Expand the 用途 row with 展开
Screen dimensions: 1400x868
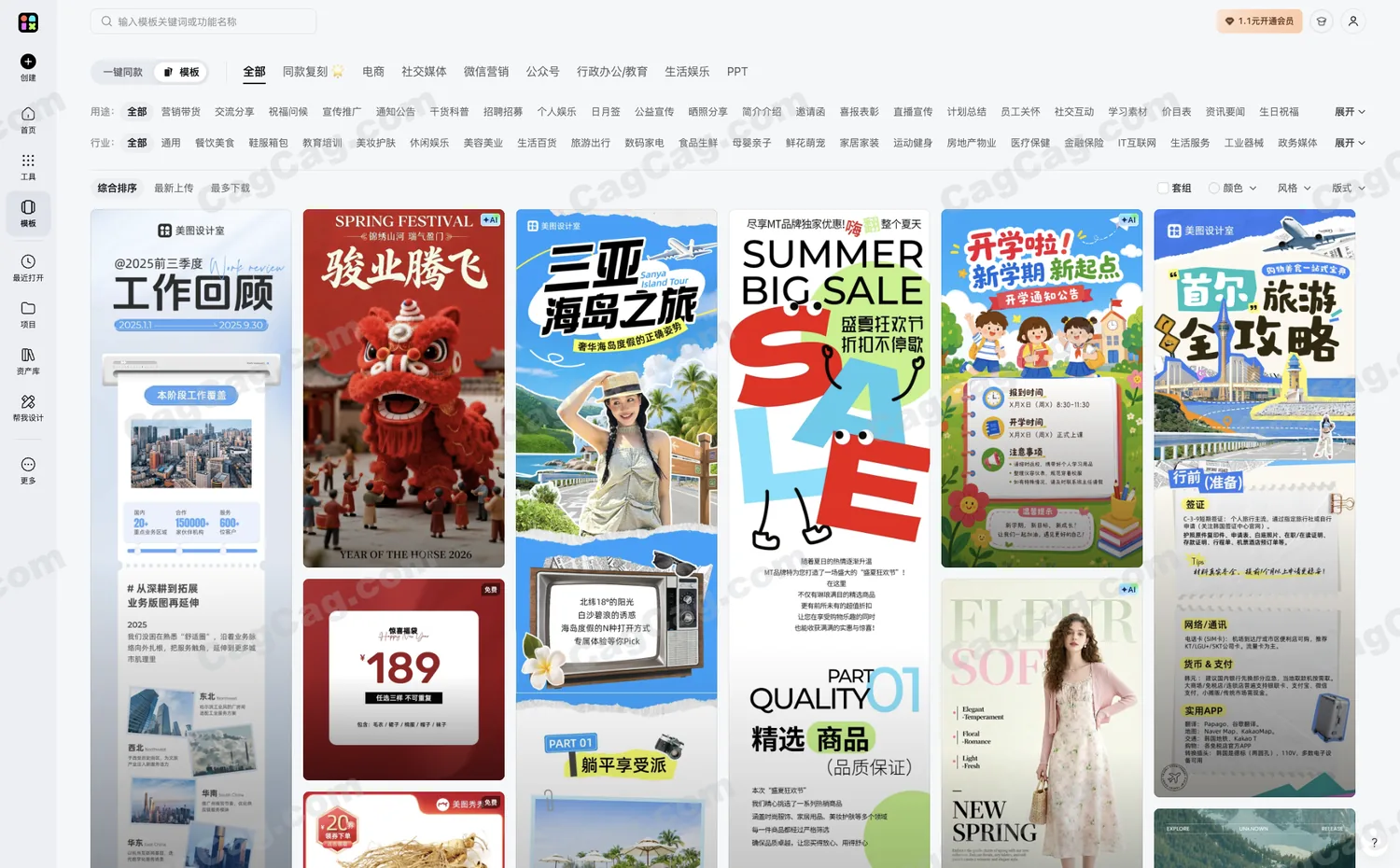click(x=1350, y=112)
